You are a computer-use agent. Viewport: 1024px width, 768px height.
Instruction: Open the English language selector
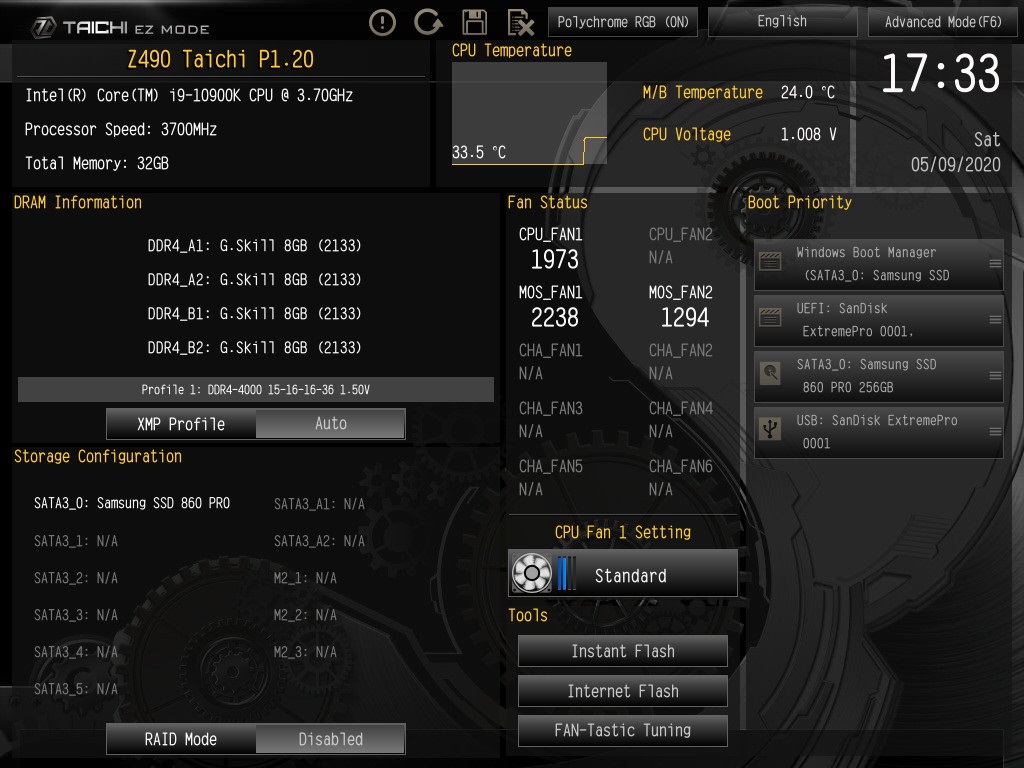pos(782,22)
